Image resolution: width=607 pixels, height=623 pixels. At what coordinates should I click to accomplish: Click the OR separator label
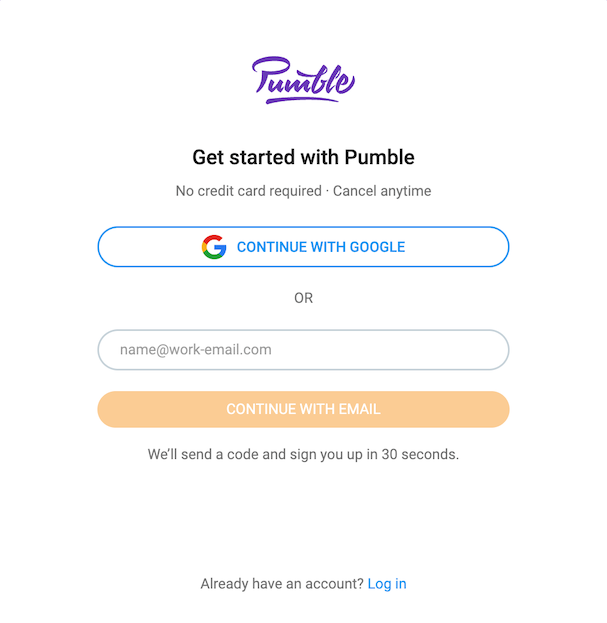(303, 298)
